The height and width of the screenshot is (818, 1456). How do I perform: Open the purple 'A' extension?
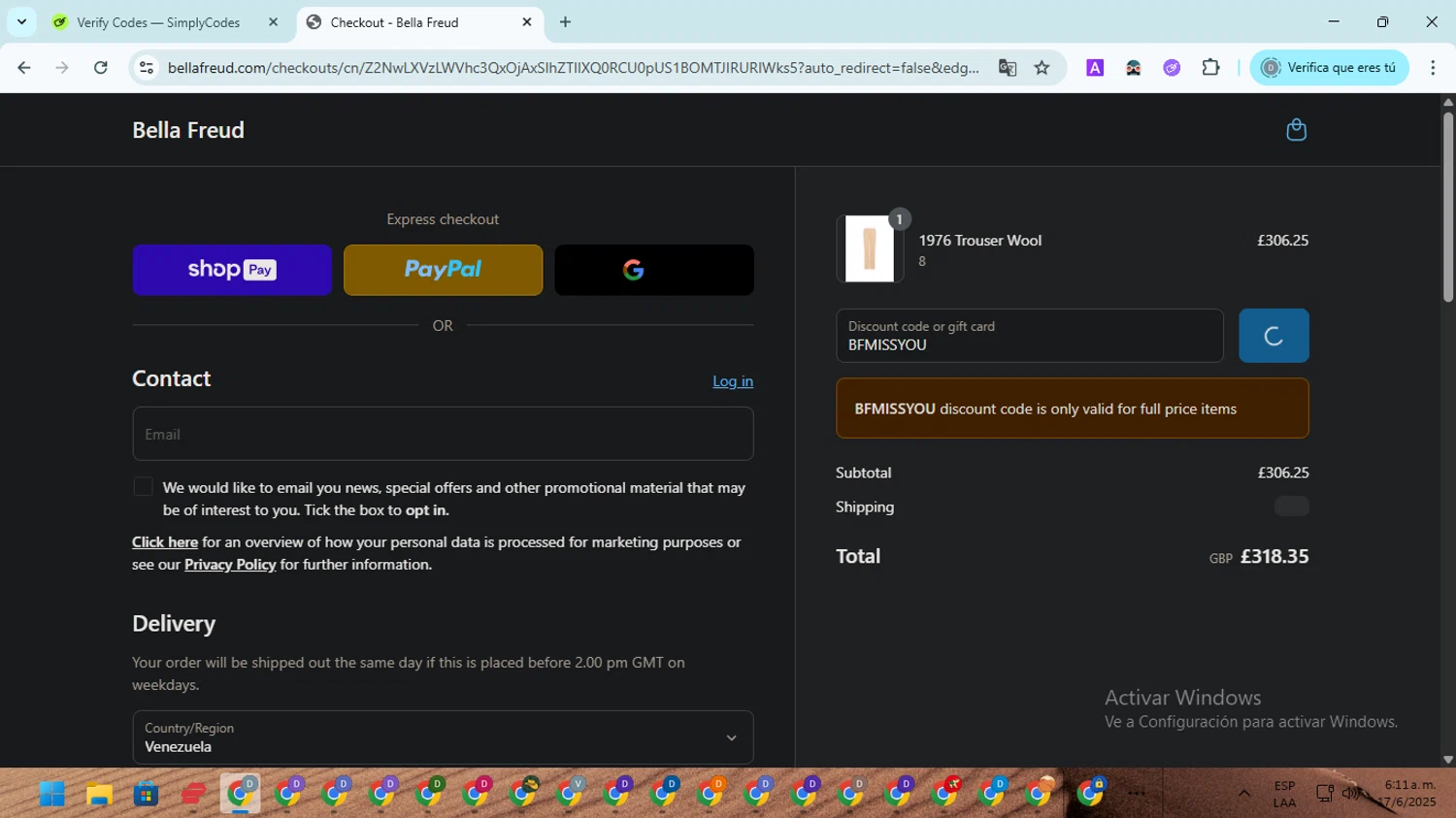pyautogui.click(x=1095, y=68)
